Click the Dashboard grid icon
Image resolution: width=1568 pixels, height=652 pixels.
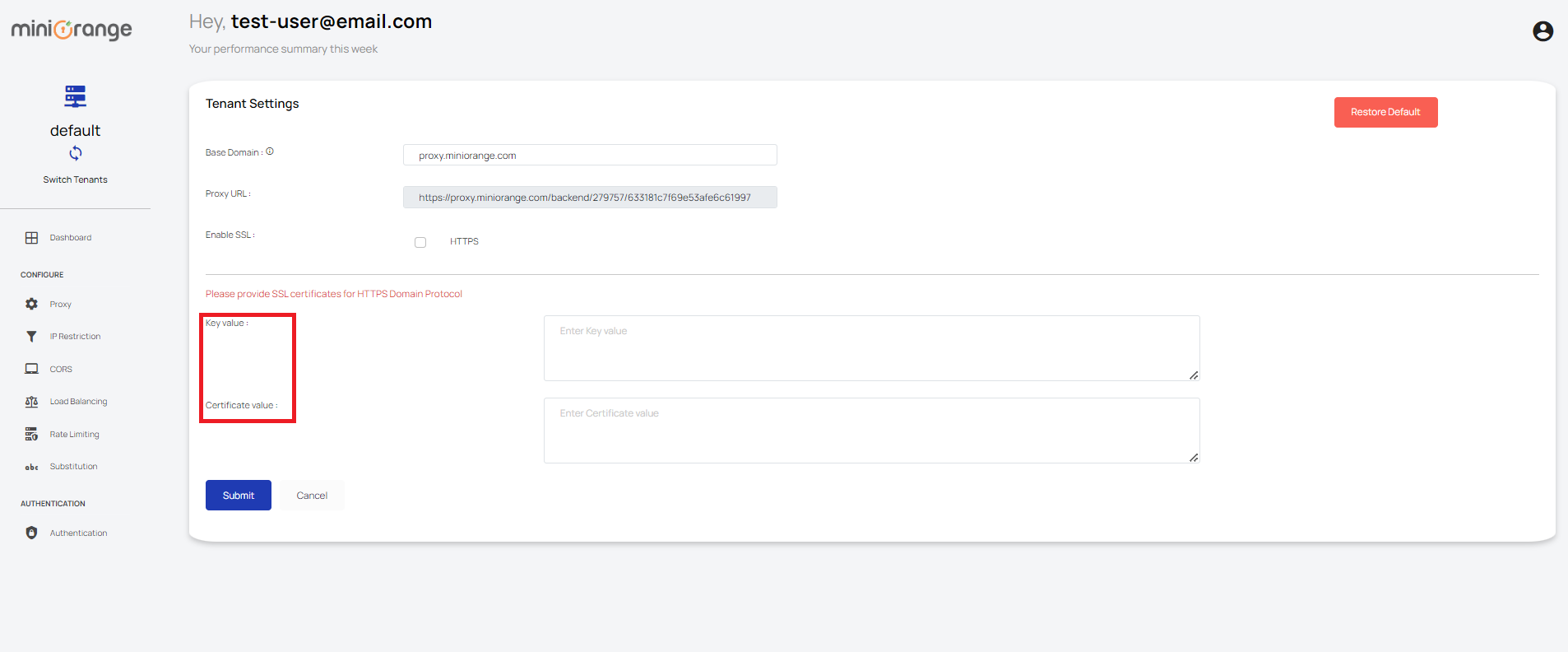[31, 238]
